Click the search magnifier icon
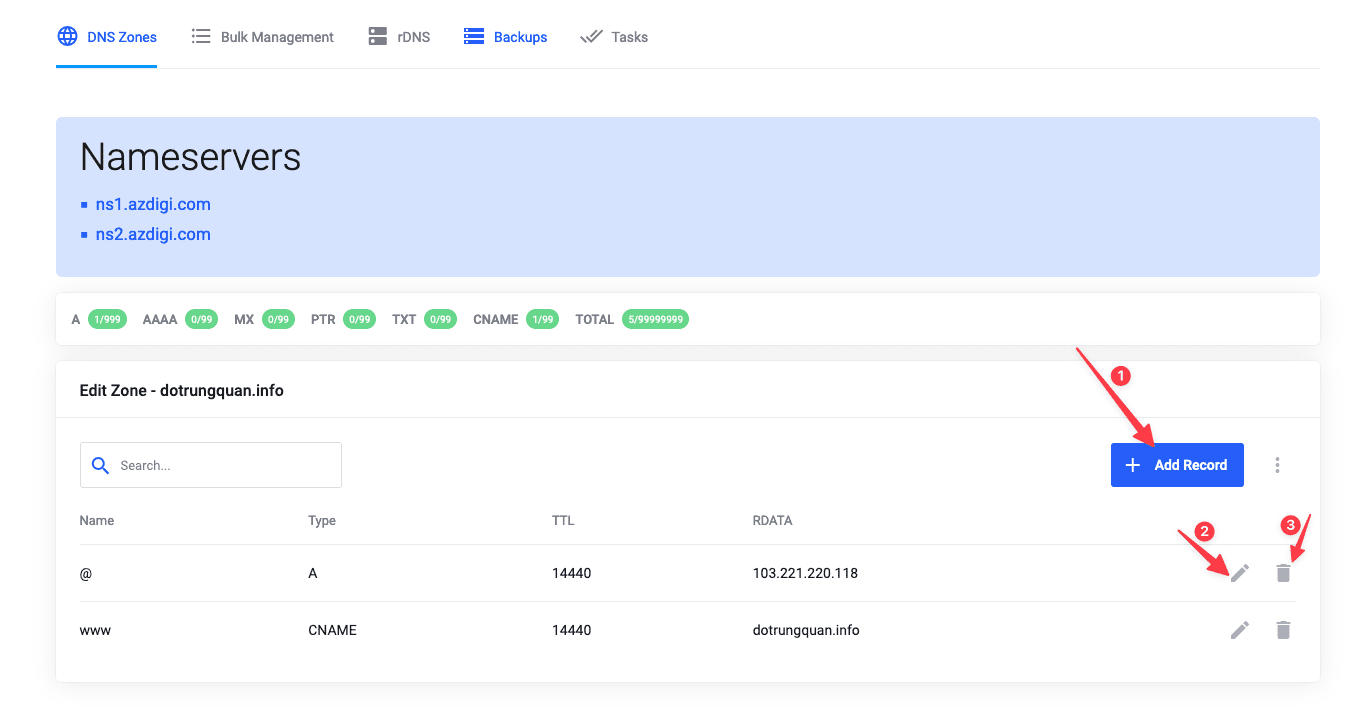This screenshot has width=1369, height=724. (x=100, y=465)
